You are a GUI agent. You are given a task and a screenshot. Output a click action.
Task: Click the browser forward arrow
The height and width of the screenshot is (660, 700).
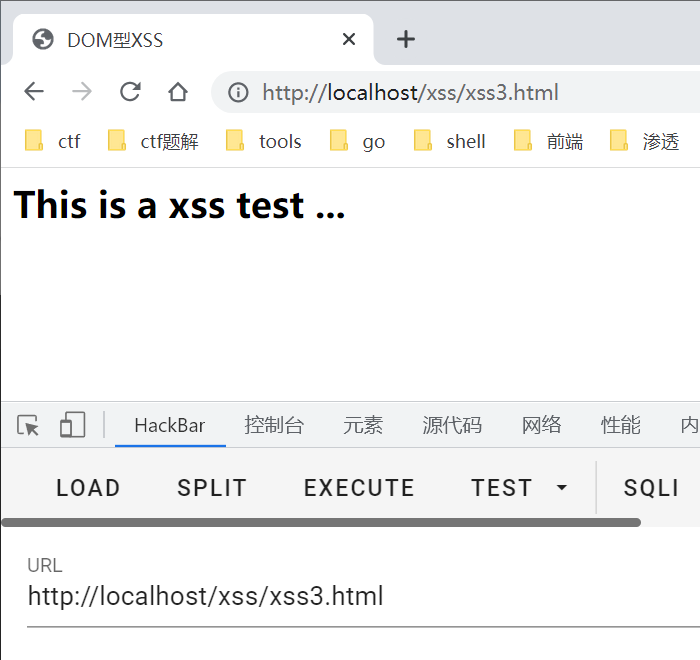(x=82, y=92)
